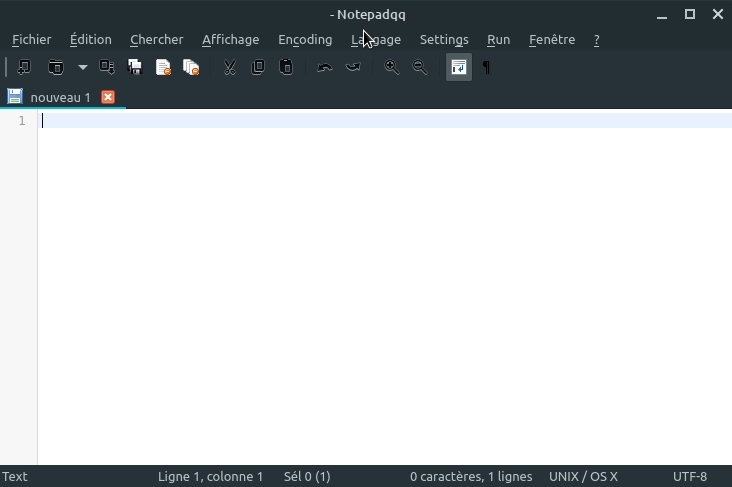
Task: Close the nouveau 1 tab
Action: 108,97
